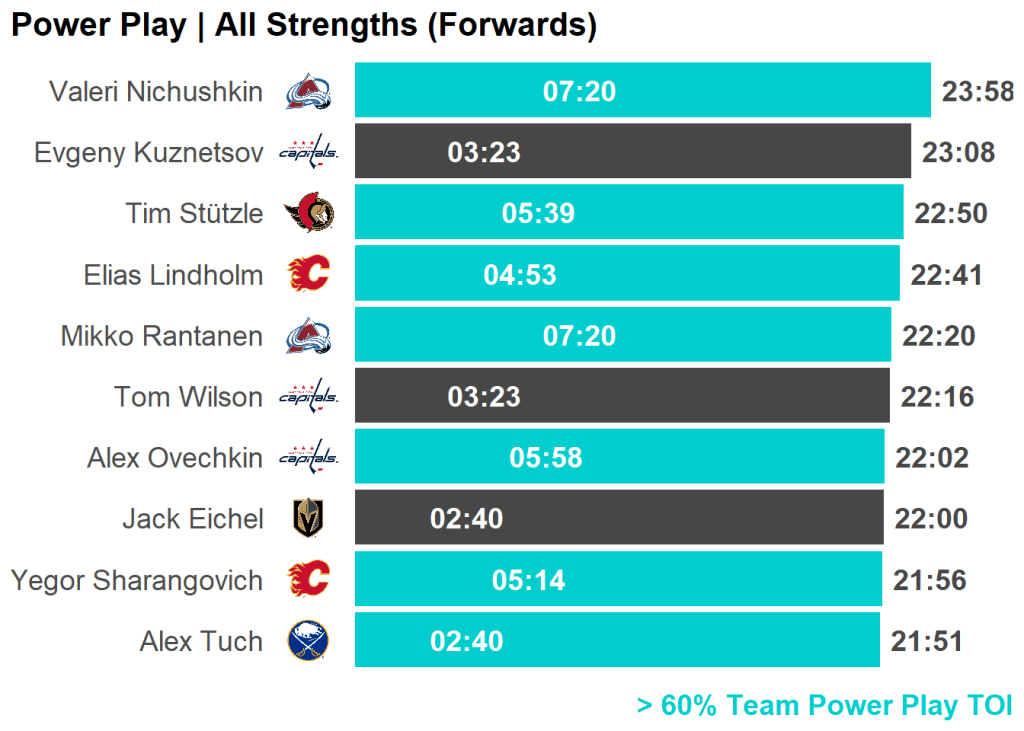Click the chart title 'Power Play | All Strengths (Forwards)'
Viewport: 1024px width, 731px height.
[304, 26]
